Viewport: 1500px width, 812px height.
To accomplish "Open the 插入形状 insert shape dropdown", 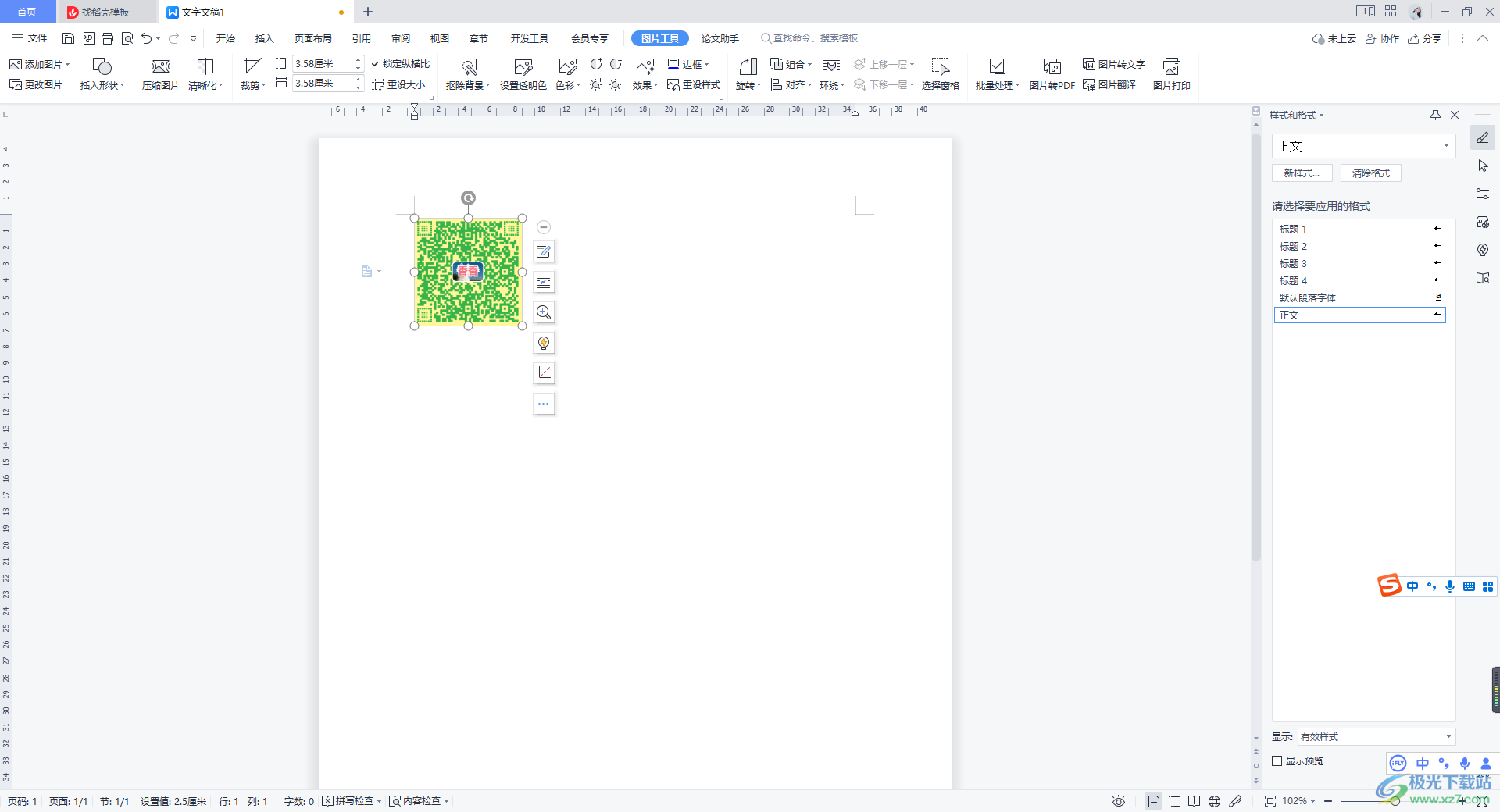I will pyautogui.click(x=102, y=85).
